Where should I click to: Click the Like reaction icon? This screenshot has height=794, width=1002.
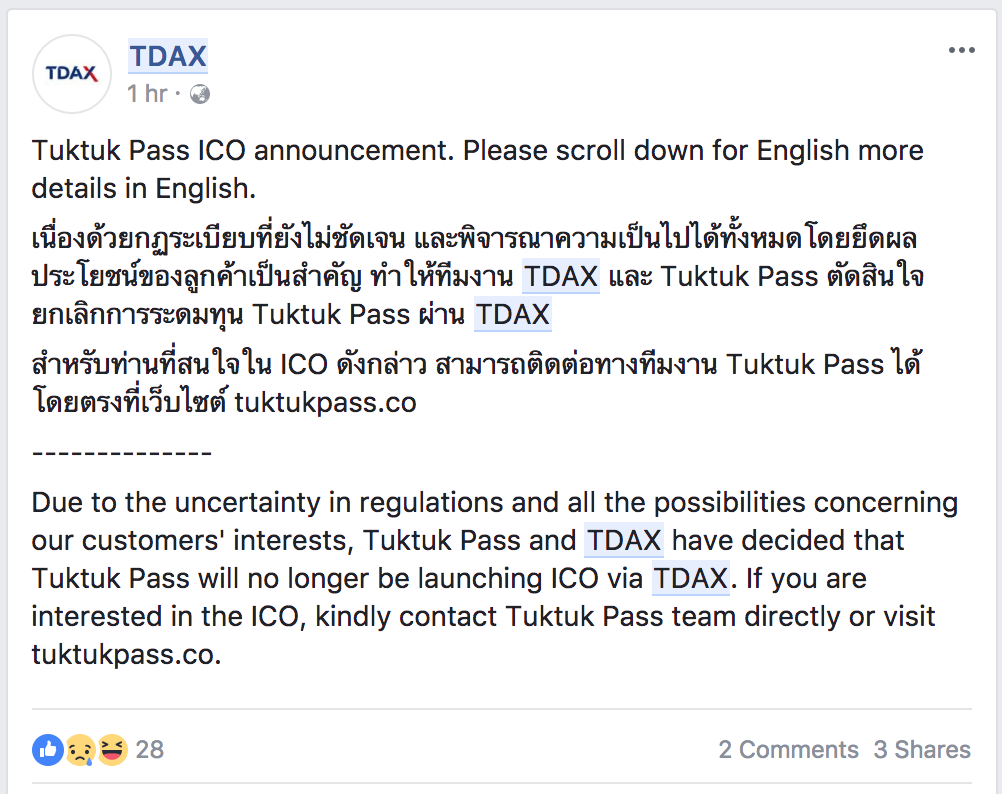click(47, 749)
